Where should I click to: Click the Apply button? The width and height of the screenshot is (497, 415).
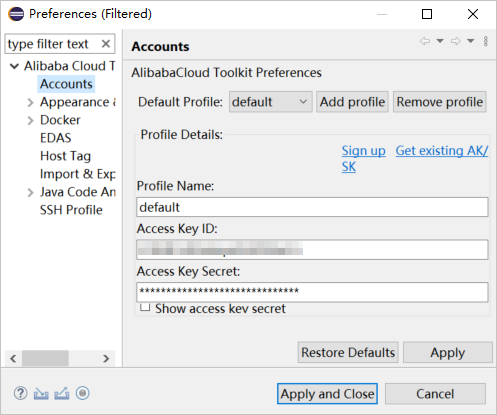coord(447,352)
